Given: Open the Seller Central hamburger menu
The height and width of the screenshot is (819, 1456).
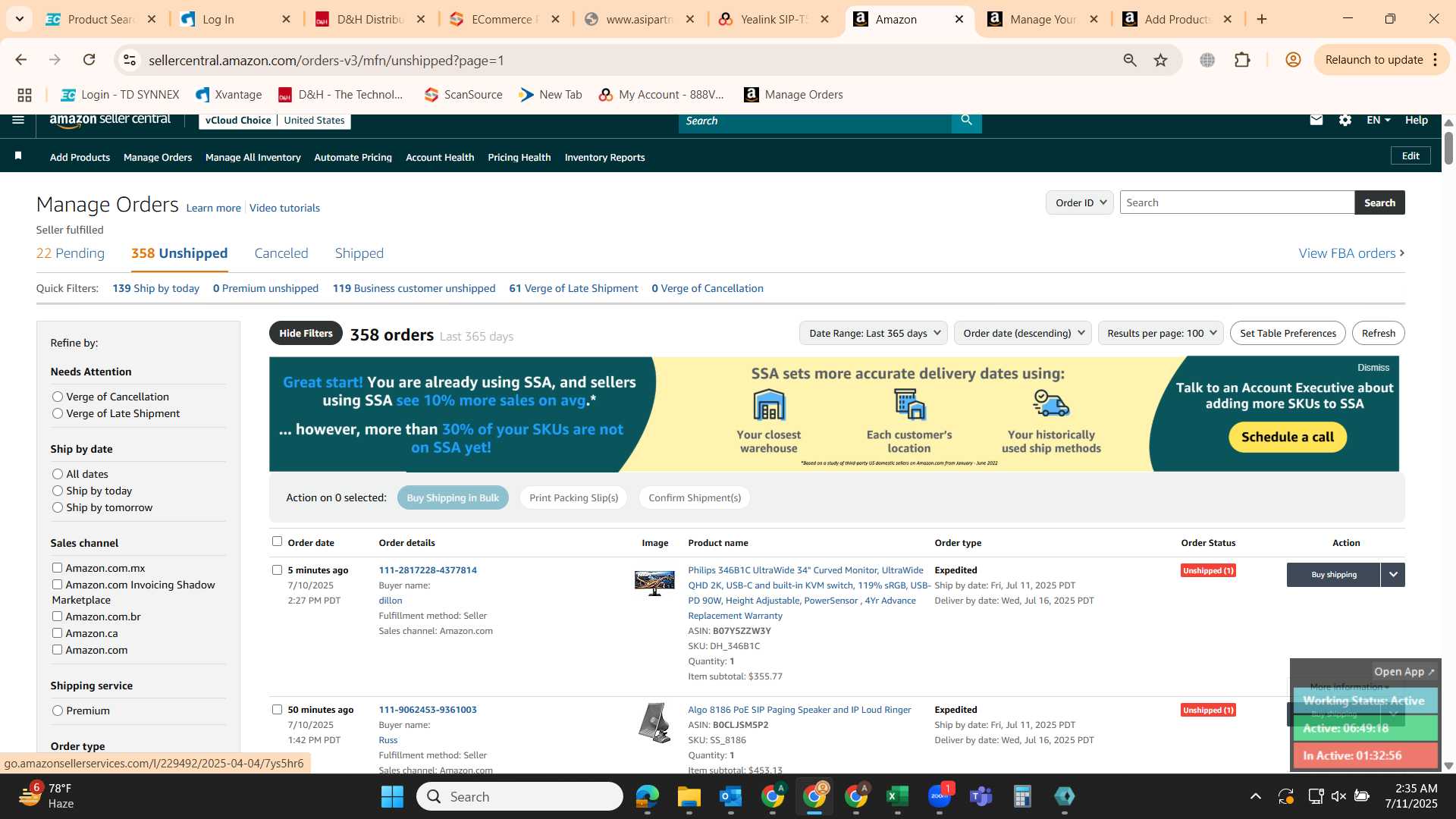Looking at the screenshot, I should click(x=18, y=120).
